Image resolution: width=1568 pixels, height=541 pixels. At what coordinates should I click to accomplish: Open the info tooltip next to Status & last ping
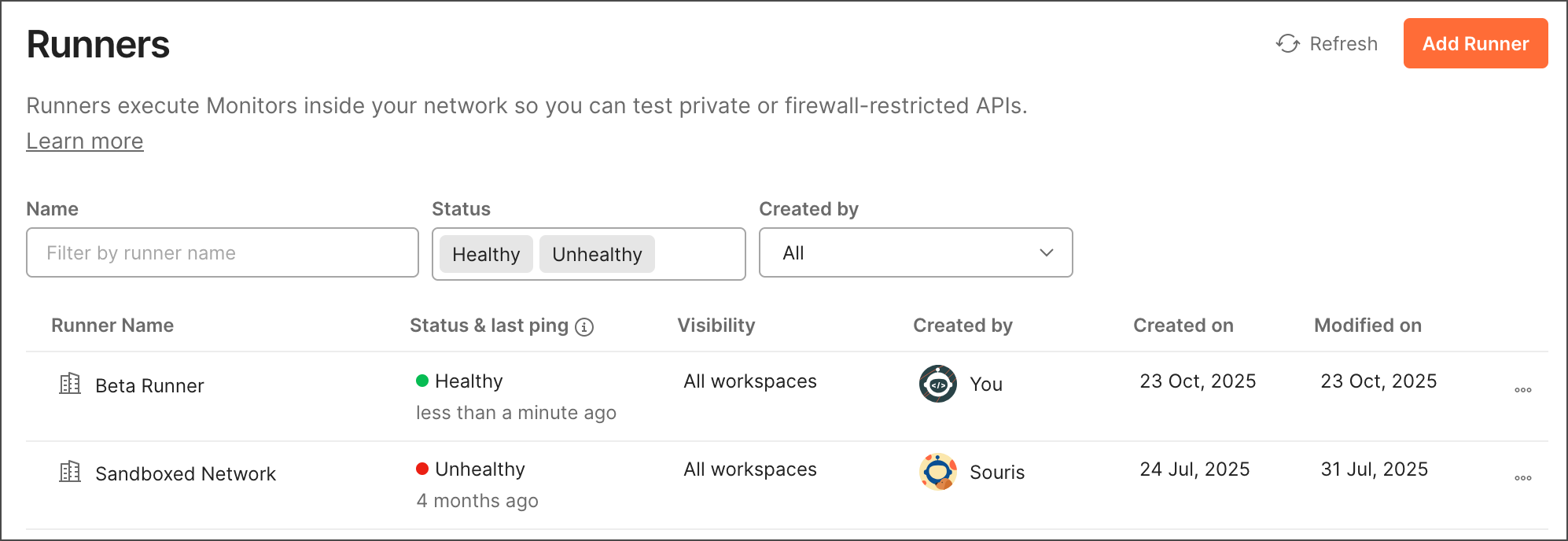click(x=585, y=326)
